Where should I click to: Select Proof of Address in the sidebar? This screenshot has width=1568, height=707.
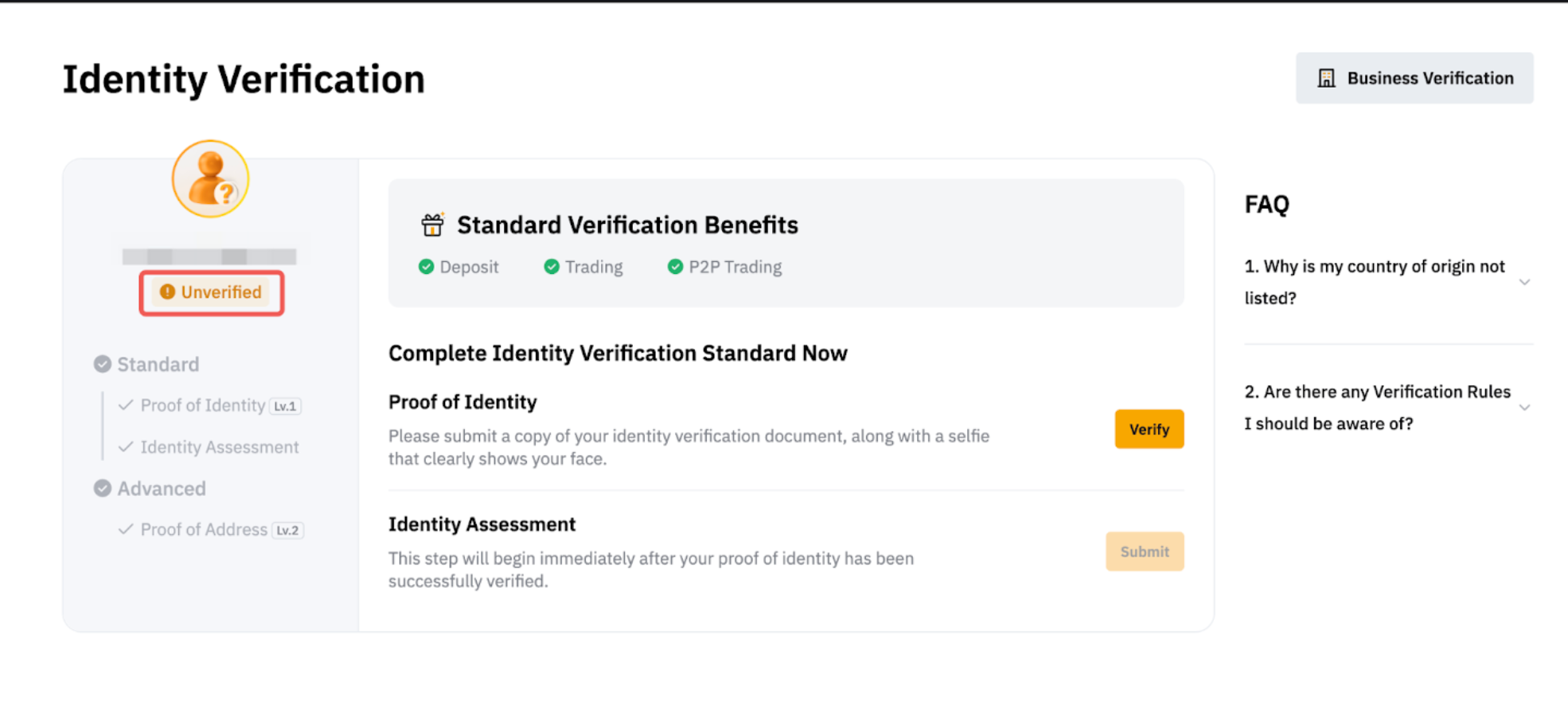204,529
